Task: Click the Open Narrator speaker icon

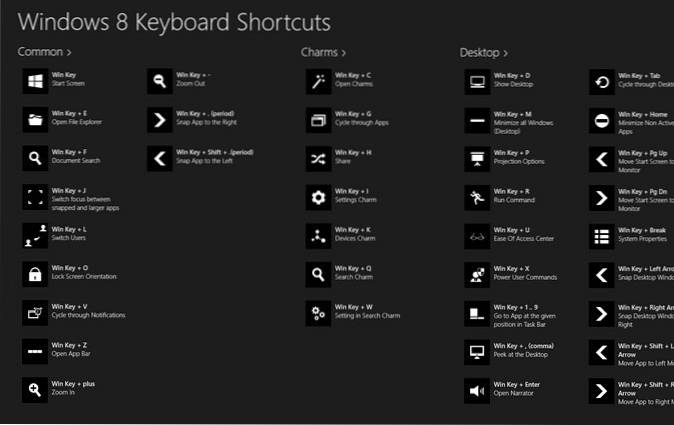Action: [x=477, y=391]
